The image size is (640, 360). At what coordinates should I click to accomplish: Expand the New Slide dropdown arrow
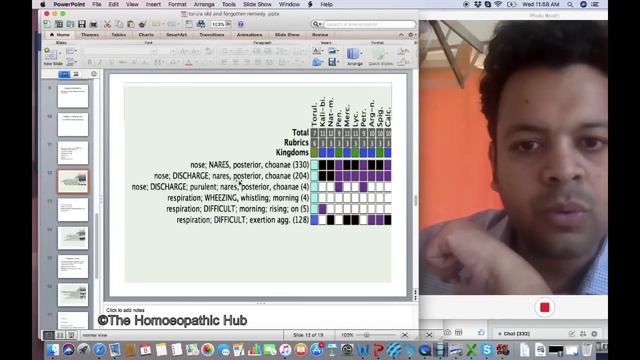click(60, 53)
